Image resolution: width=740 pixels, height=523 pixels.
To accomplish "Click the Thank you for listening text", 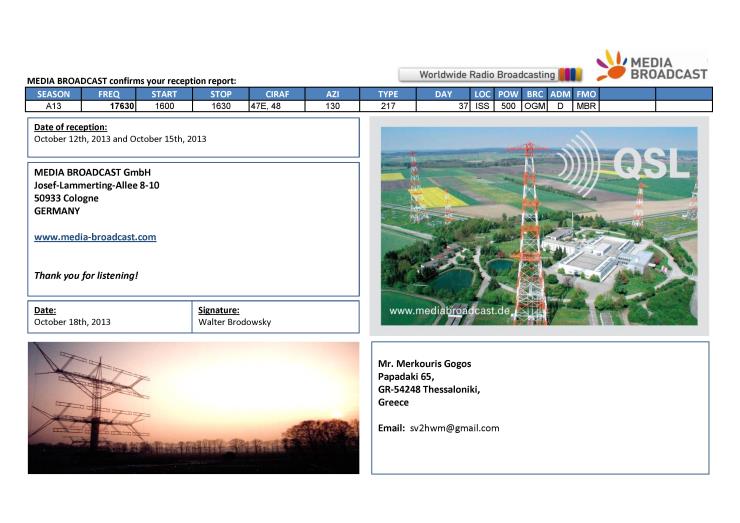I will 86,276.
